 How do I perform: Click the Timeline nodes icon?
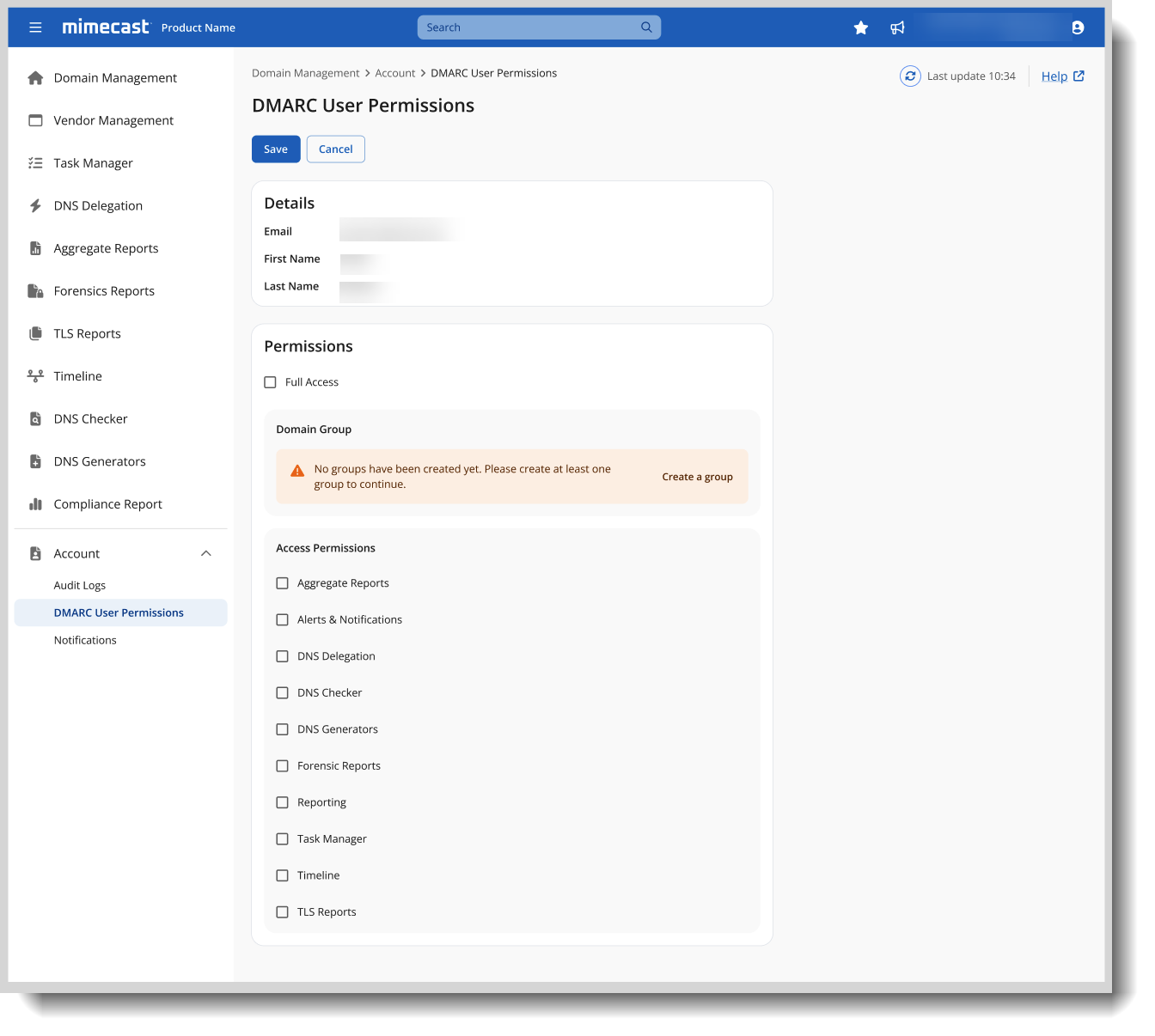[x=35, y=376]
